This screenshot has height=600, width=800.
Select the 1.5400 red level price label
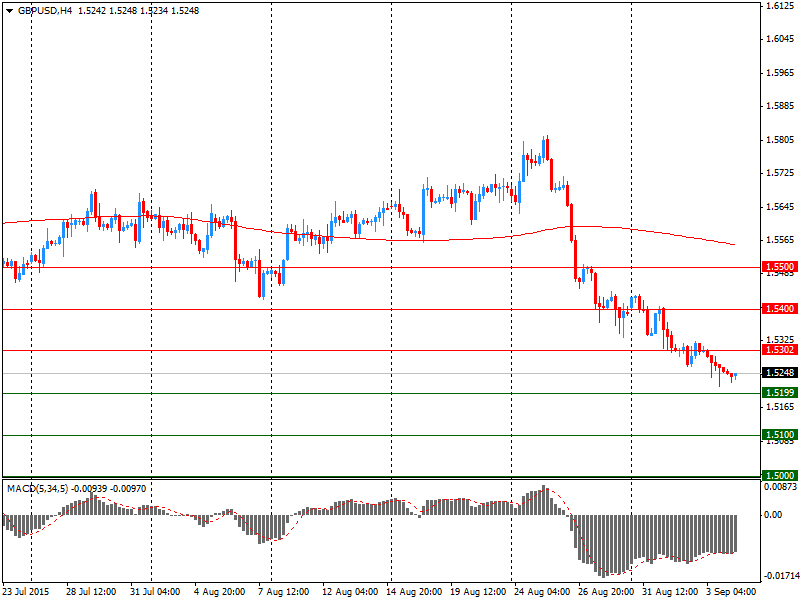pyautogui.click(x=780, y=309)
